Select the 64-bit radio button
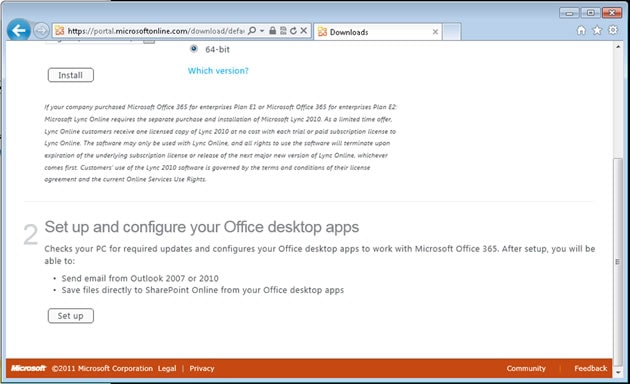Viewport: 630px width, 384px height. pyautogui.click(x=194, y=49)
